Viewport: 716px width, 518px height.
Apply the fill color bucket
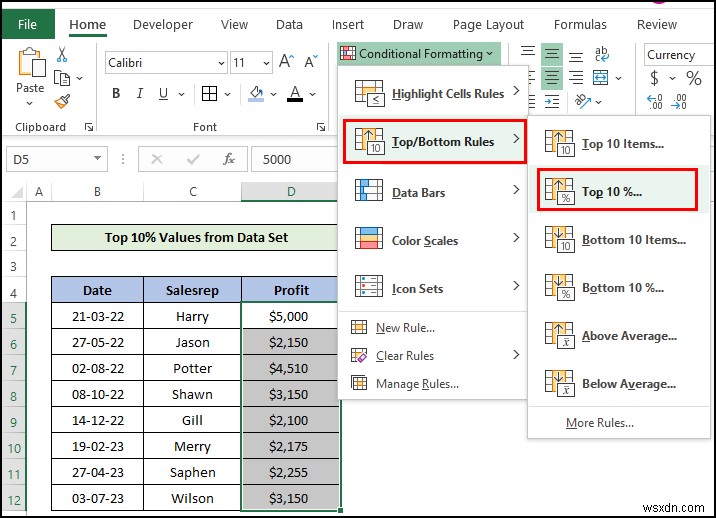pos(256,94)
